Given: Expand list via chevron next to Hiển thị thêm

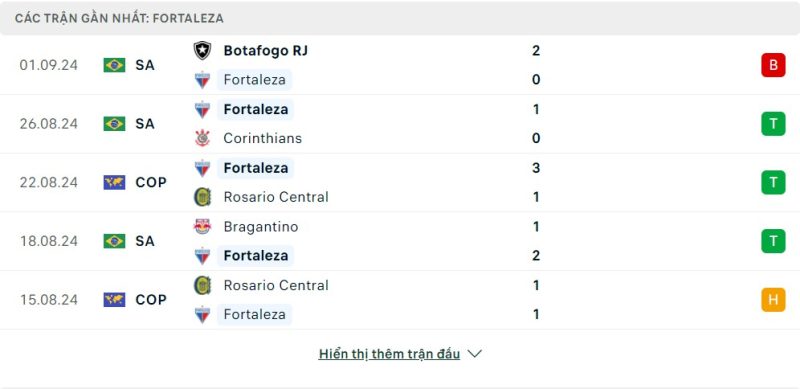Looking at the screenshot, I should 474,354.
